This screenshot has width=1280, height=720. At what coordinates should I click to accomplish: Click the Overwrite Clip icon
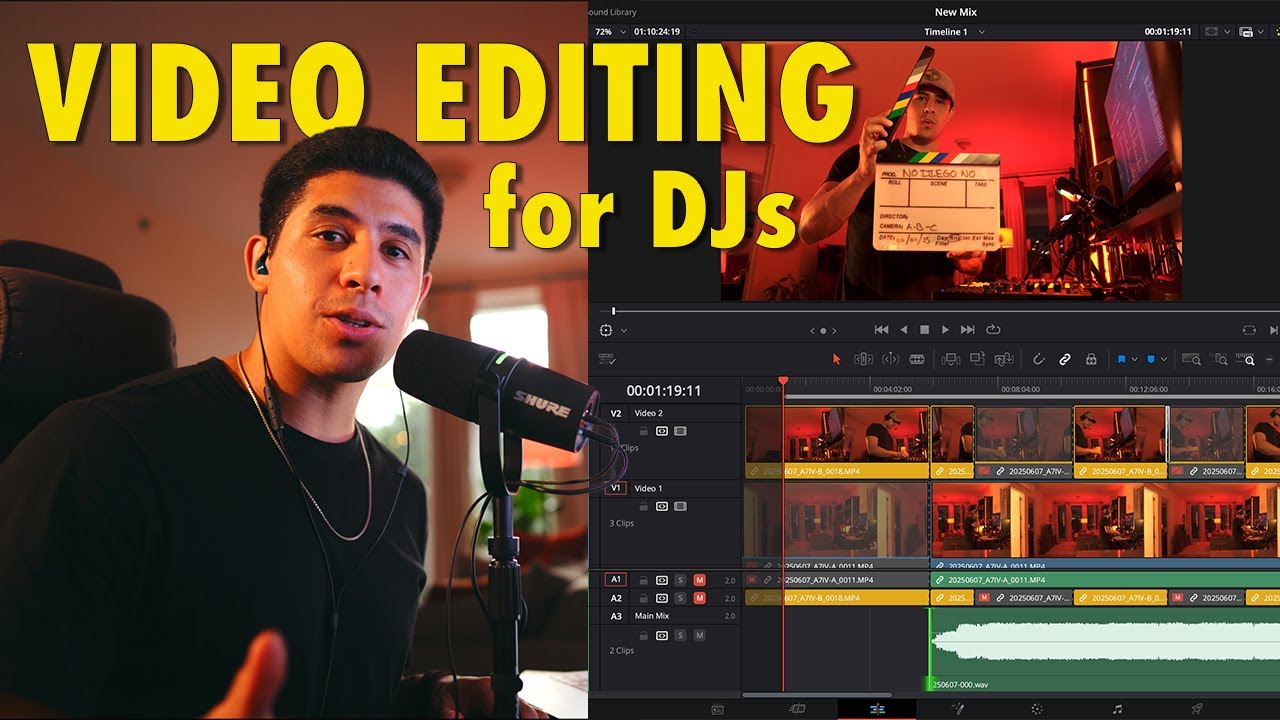(977, 359)
